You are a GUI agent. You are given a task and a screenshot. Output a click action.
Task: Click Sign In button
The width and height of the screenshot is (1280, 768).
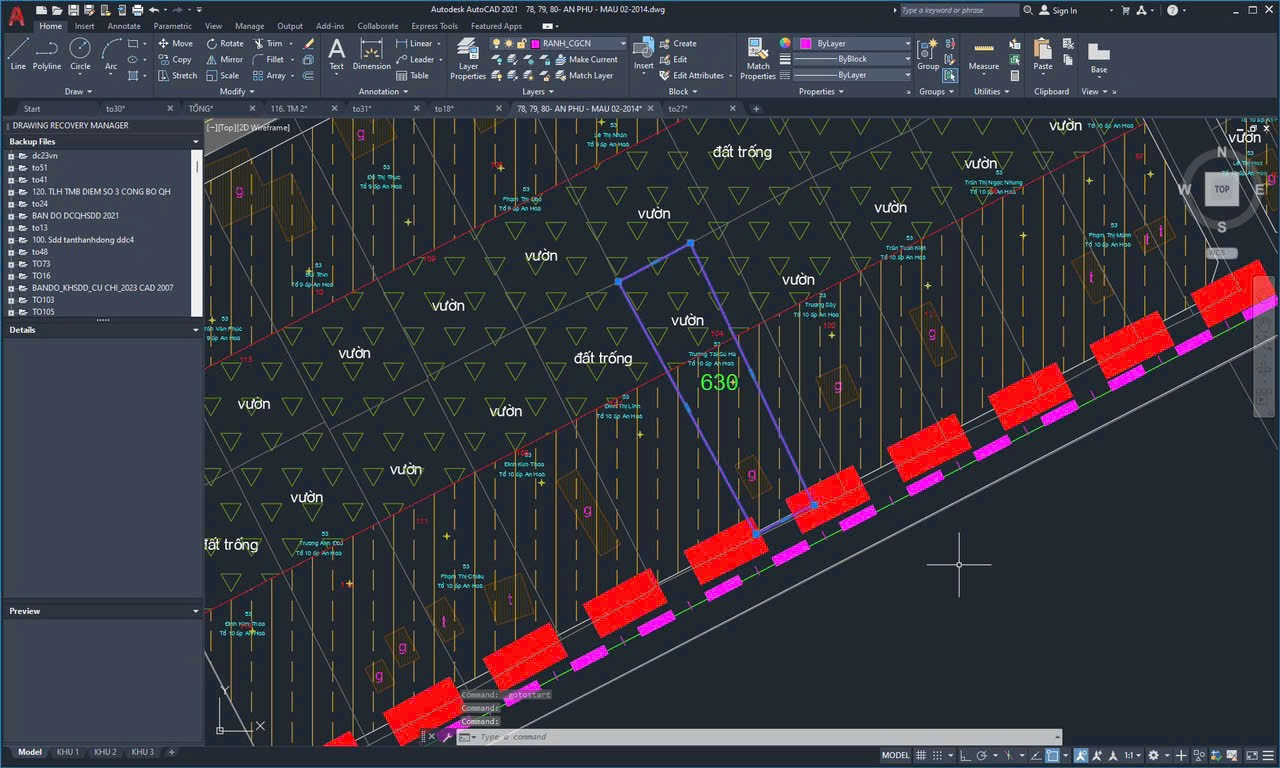(1058, 10)
